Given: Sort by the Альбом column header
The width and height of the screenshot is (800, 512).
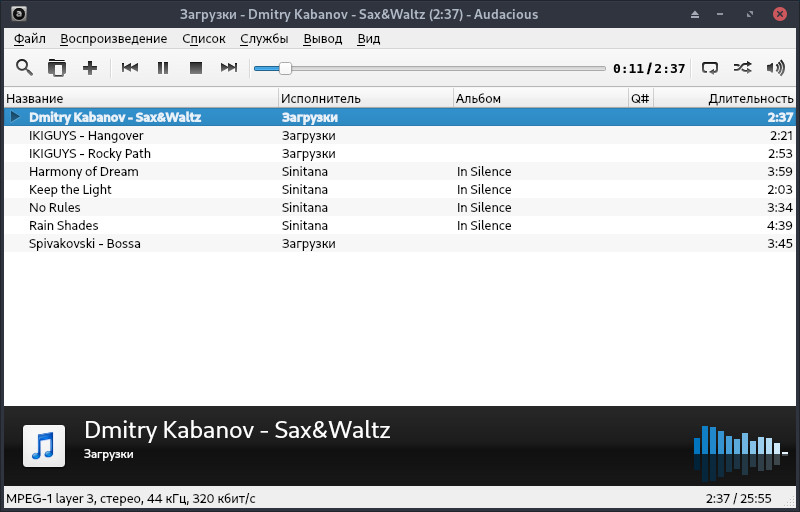Looking at the screenshot, I should click(541, 98).
